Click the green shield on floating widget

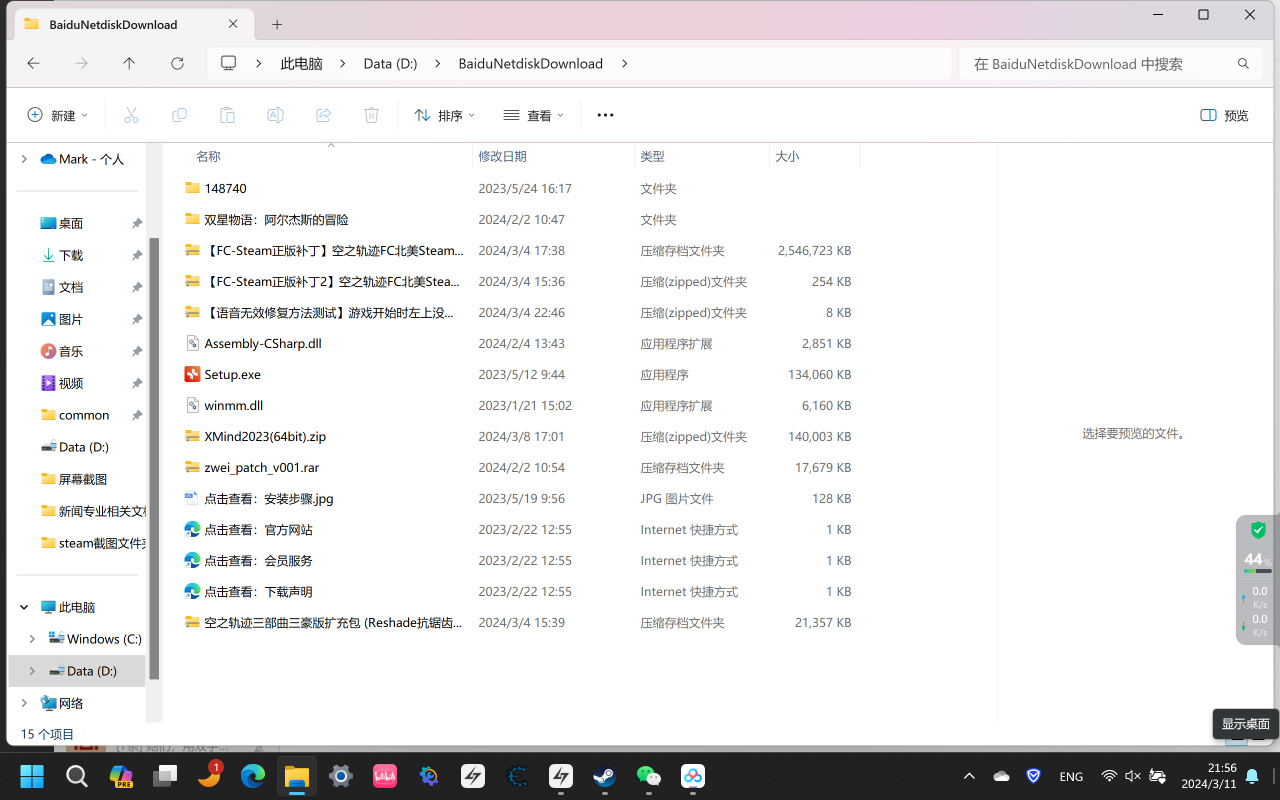pyautogui.click(x=1258, y=530)
